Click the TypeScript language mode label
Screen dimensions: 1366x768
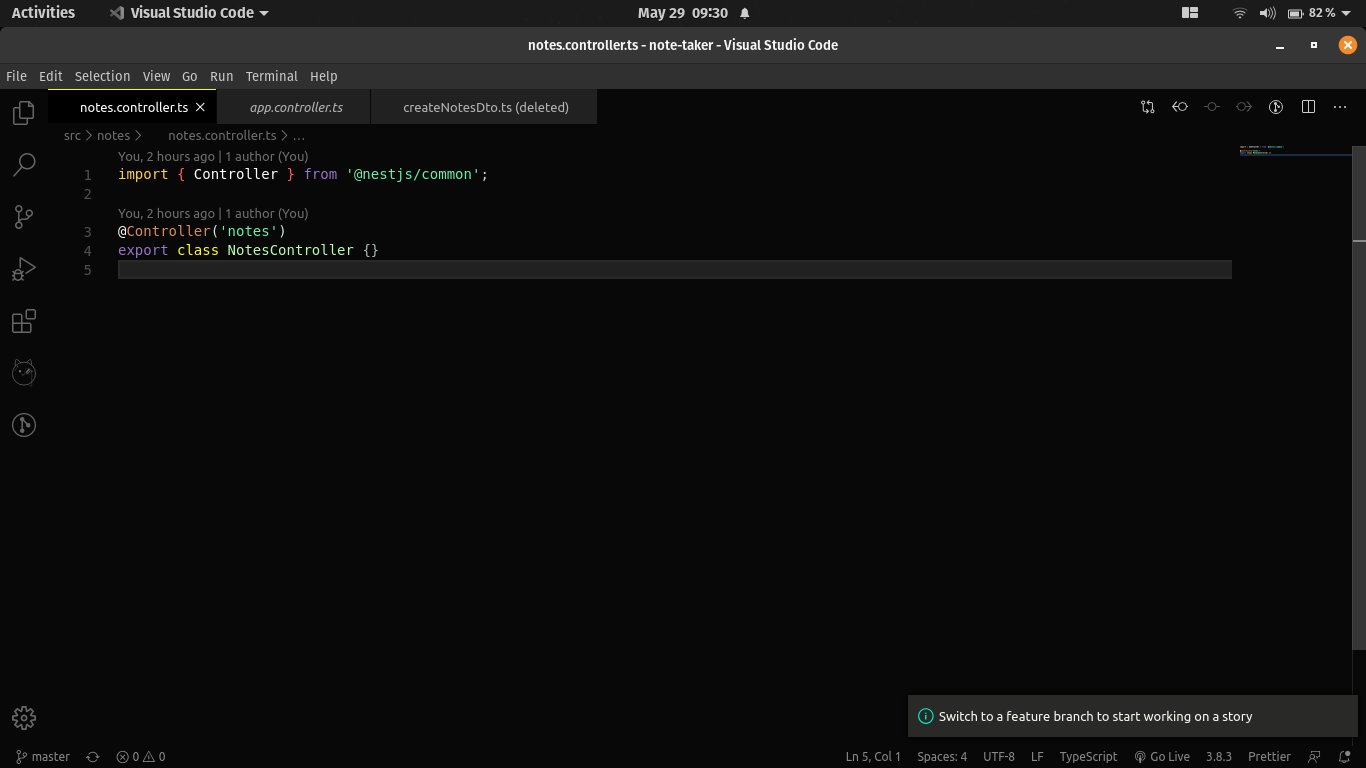pos(1088,756)
